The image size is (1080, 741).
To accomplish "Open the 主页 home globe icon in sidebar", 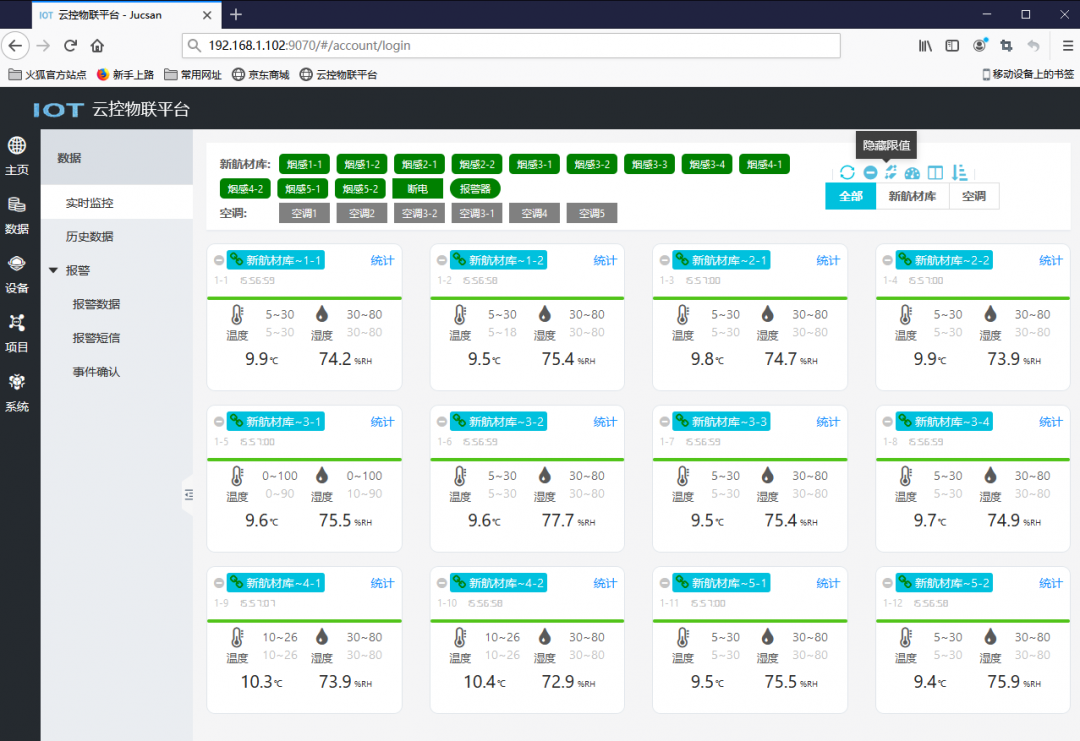I will point(17,145).
